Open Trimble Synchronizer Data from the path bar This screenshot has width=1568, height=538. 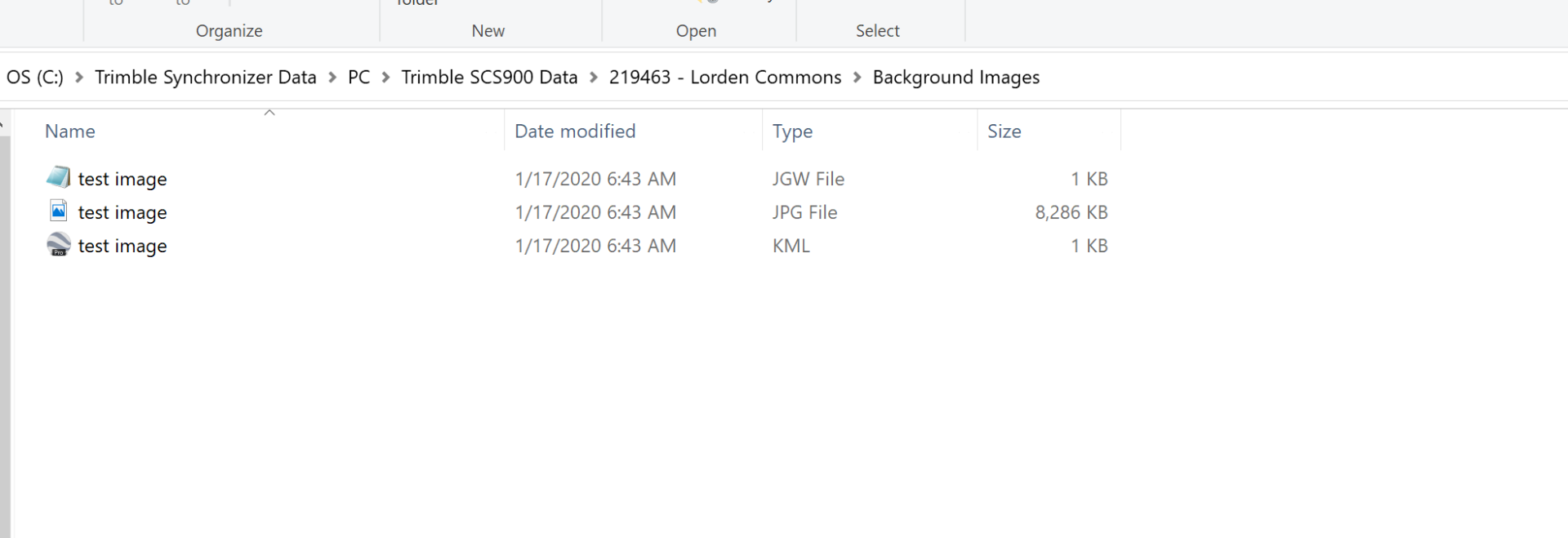[x=206, y=77]
